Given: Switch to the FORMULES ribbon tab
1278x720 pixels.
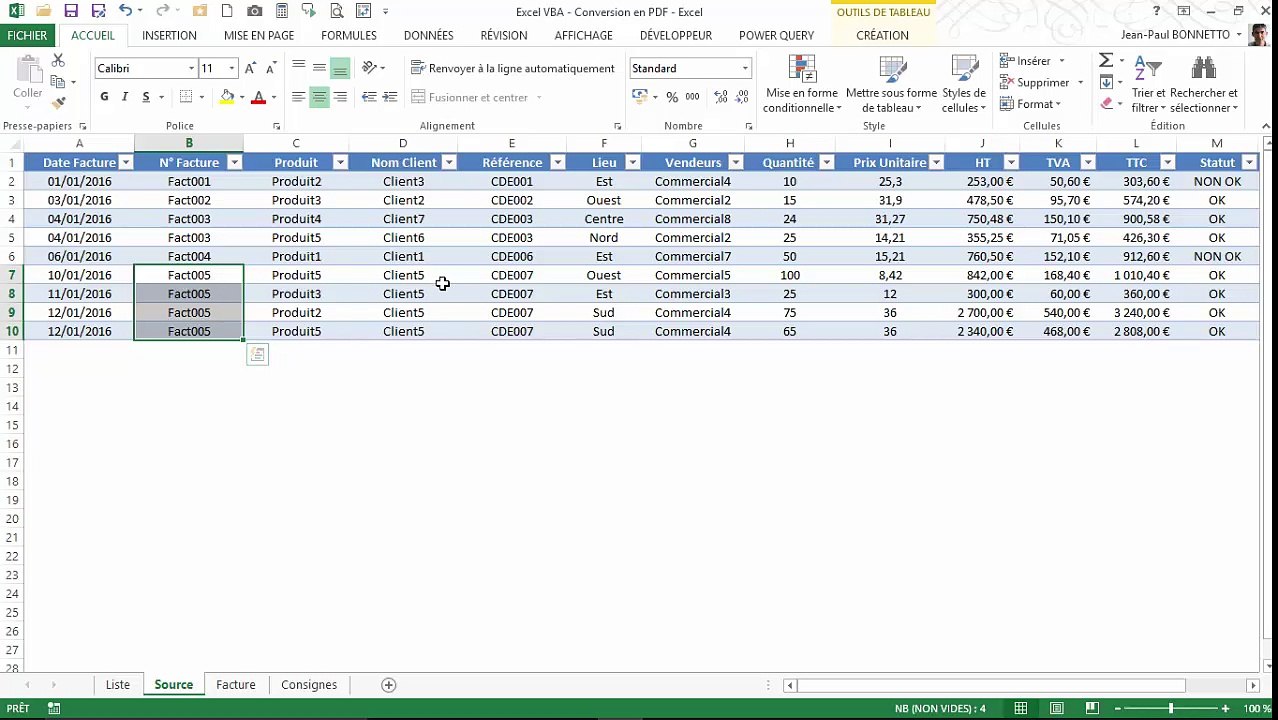Looking at the screenshot, I should [x=349, y=35].
